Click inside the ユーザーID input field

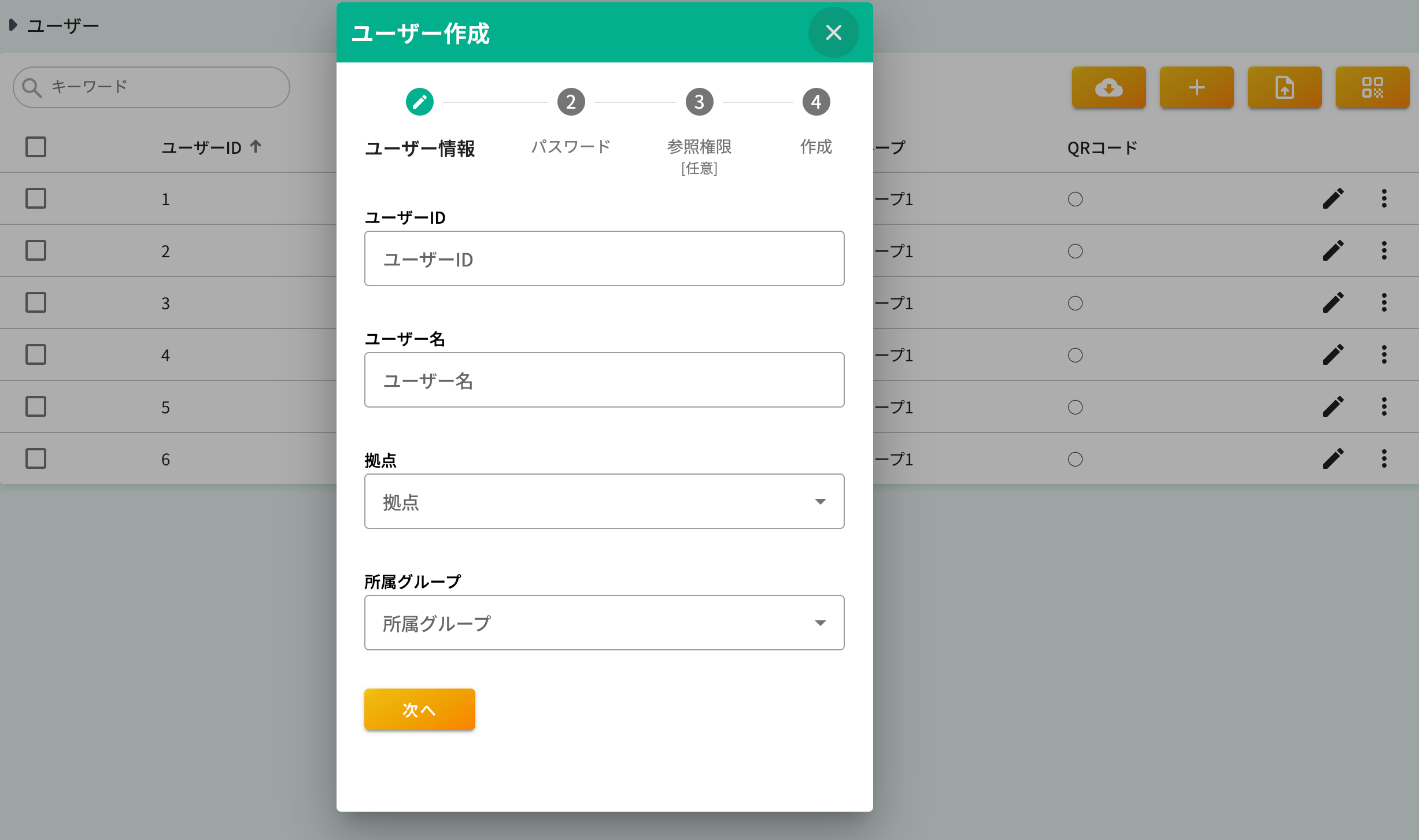[x=604, y=258]
